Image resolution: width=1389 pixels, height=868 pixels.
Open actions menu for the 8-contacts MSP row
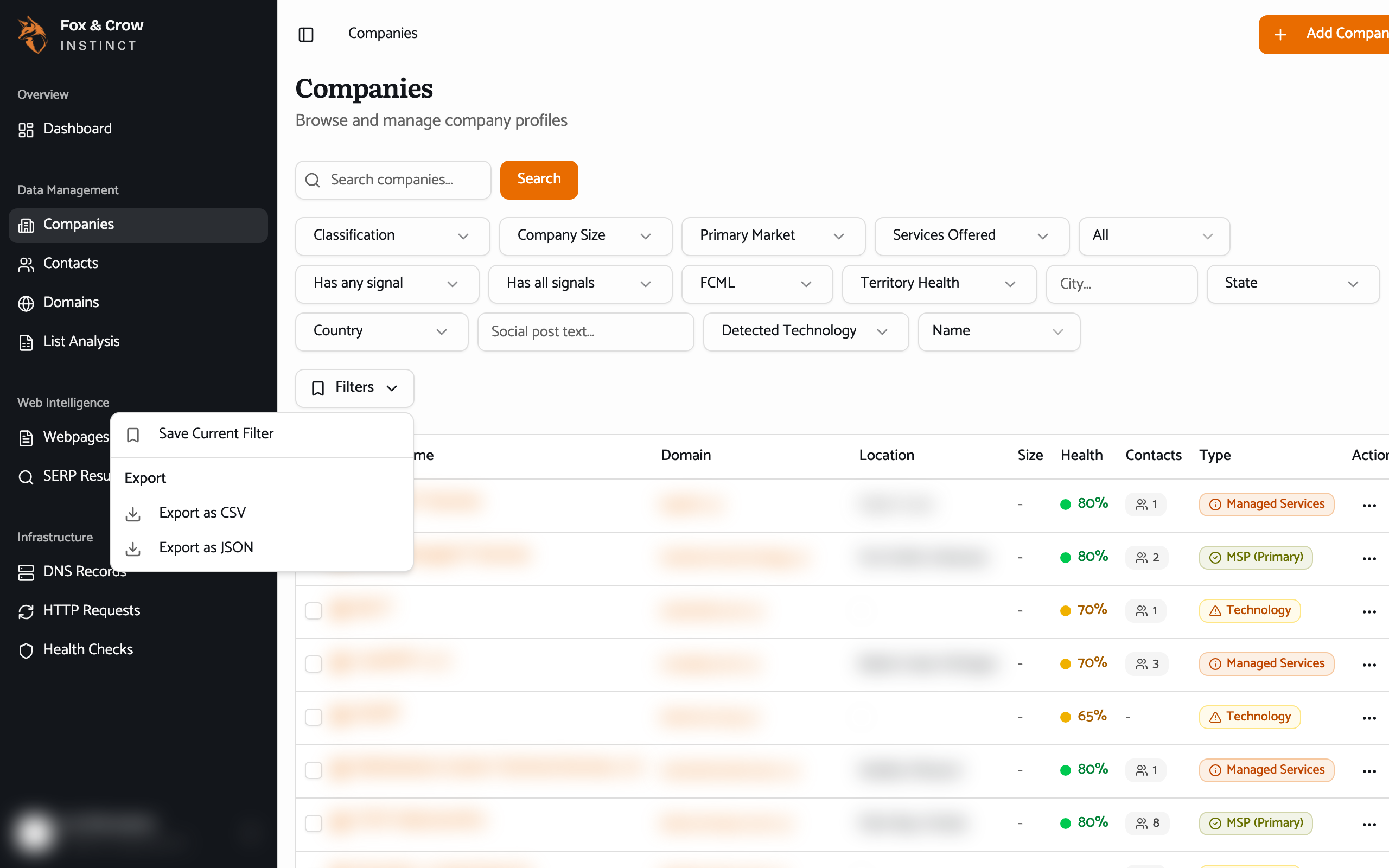point(1369,824)
